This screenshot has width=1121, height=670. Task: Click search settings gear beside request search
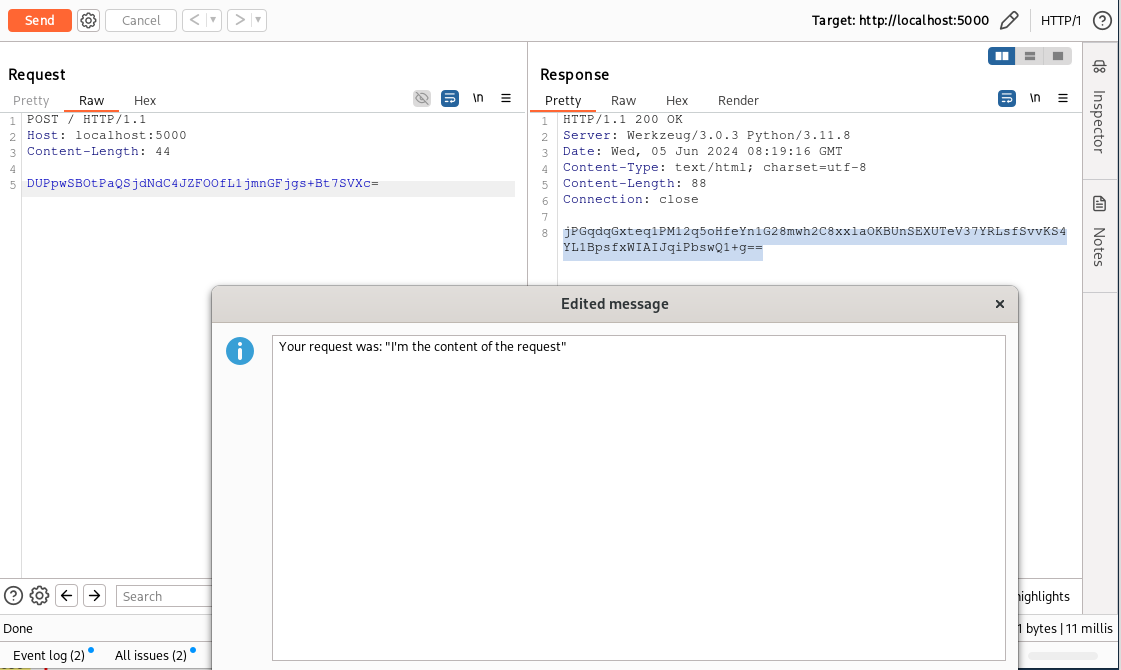(x=39, y=596)
